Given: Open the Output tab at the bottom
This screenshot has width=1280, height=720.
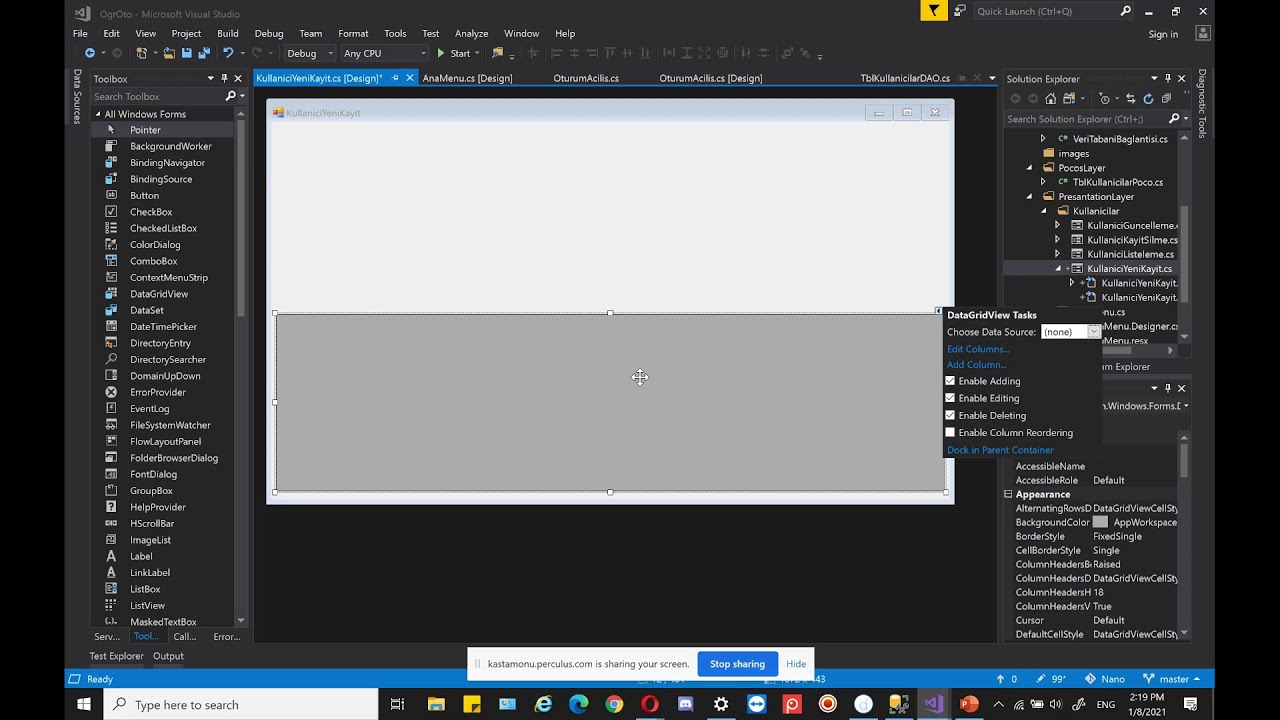Looking at the screenshot, I should point(168,656).
